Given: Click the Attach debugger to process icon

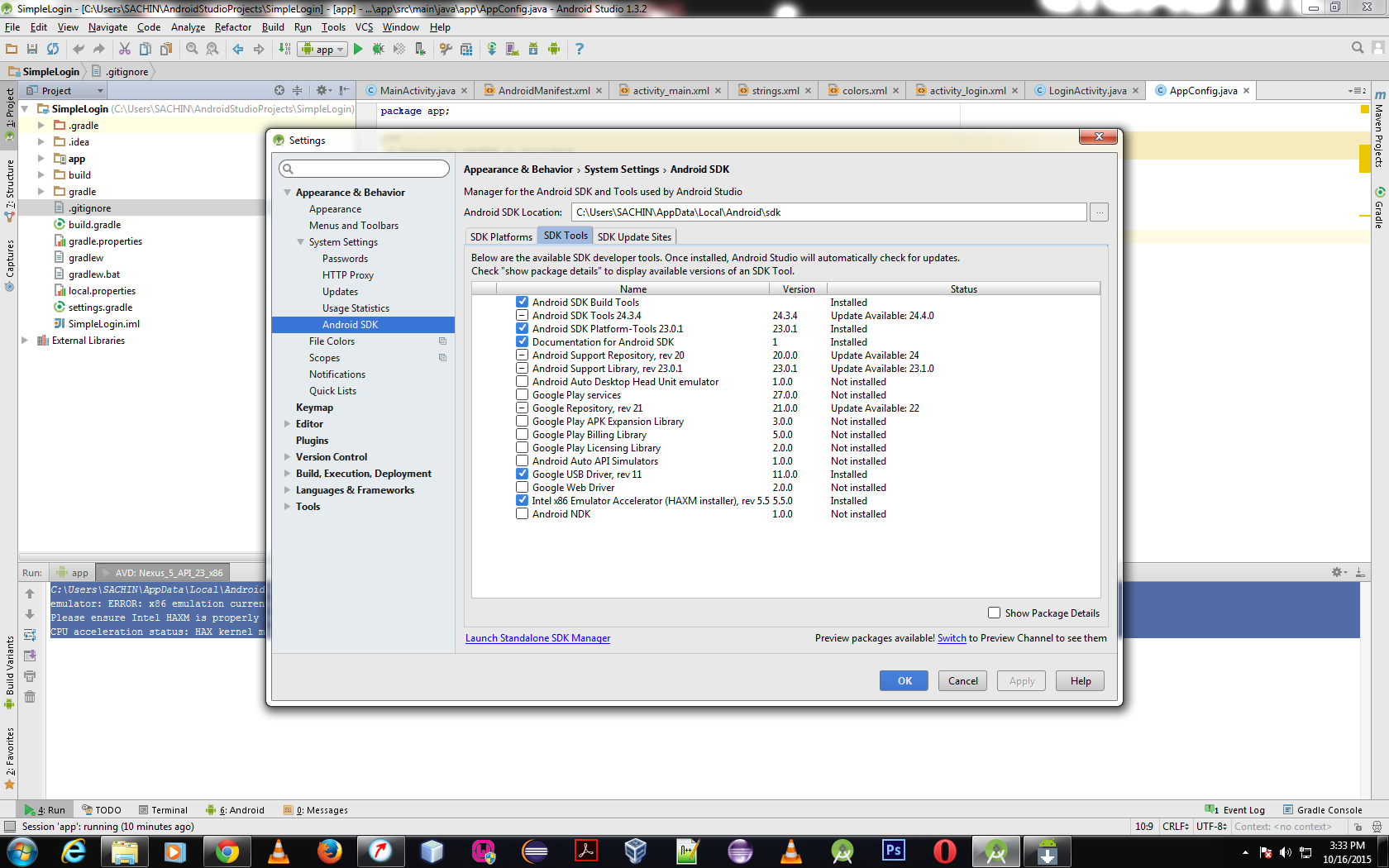Looking at the screenshot, I should (x=420, y=49).
